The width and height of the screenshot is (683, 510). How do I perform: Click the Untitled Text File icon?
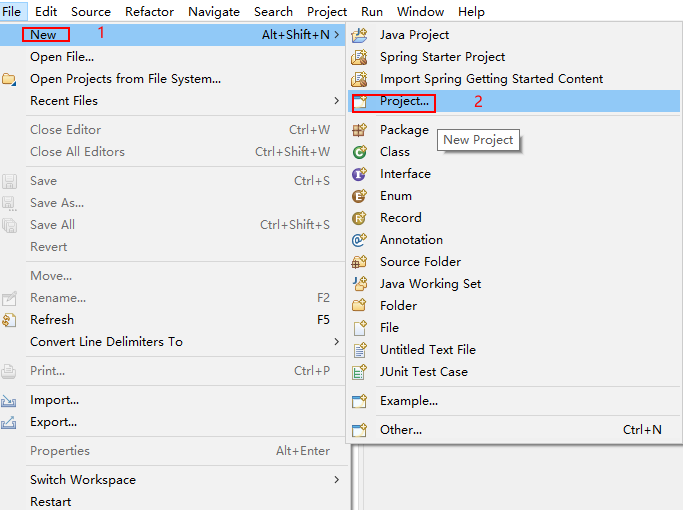click(x=360, y=350)
